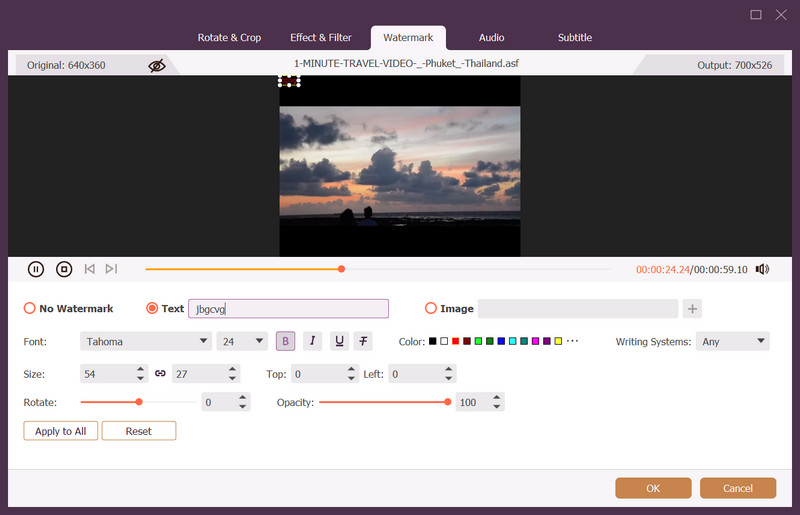Choose the Image watermark radio button
800x515 pixels.
click(x=431, y=309)
